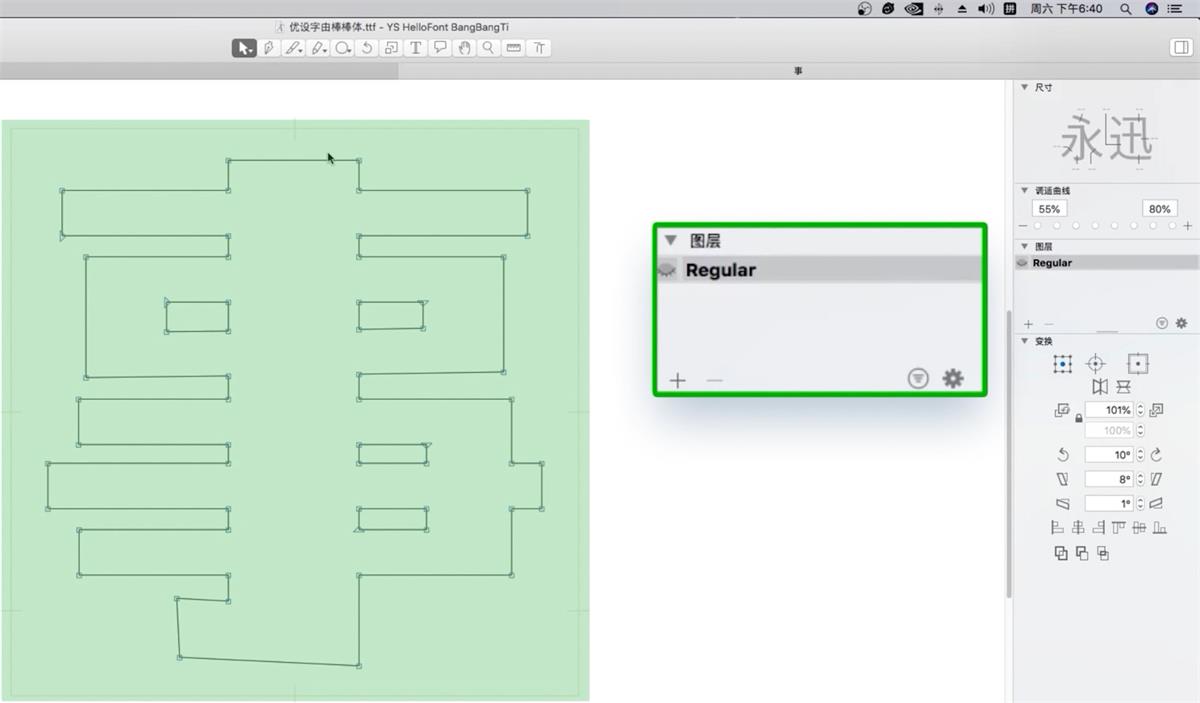
Task: Add a new layer with the plus button
Action: [x=1028, y=324]
